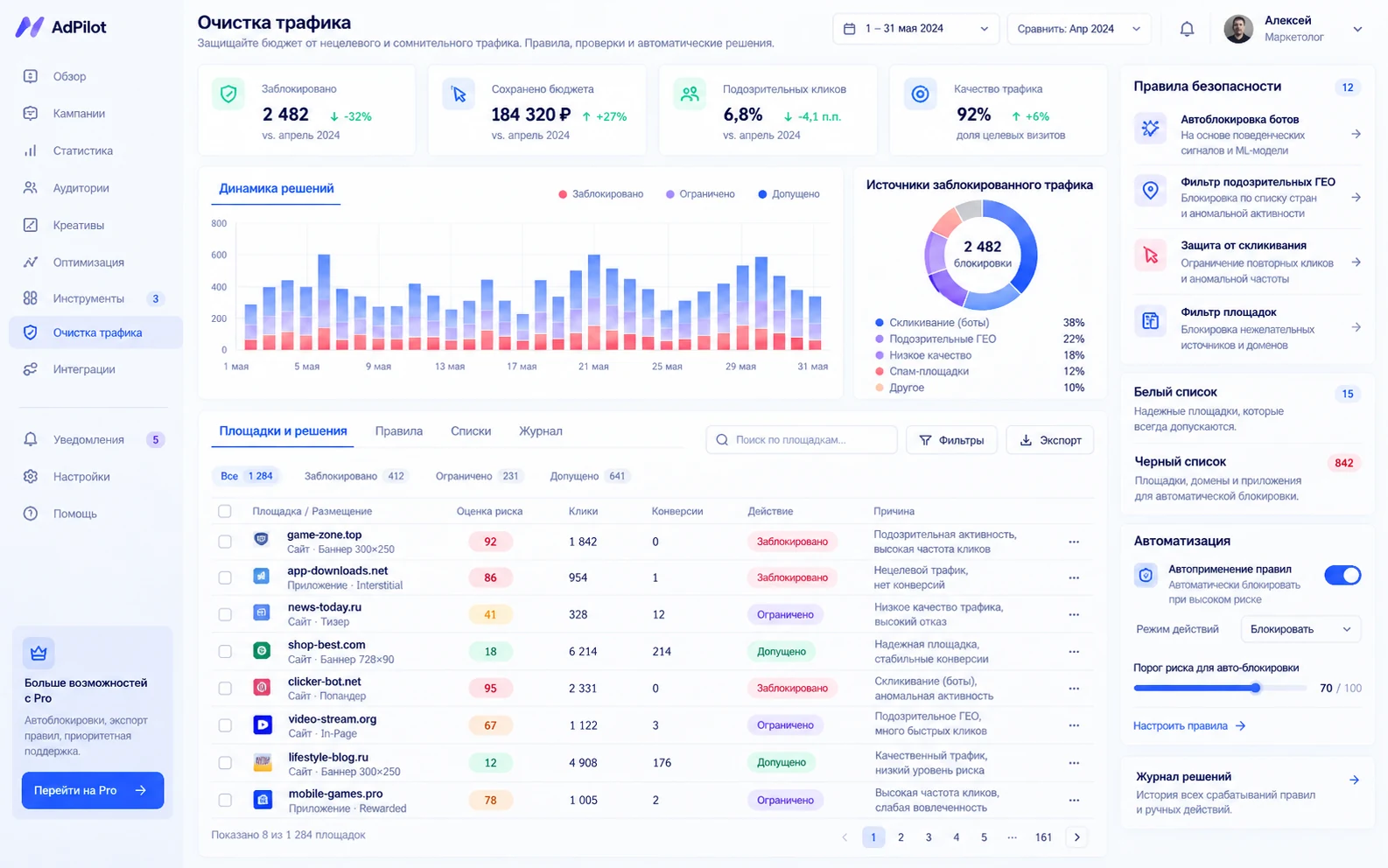Filter table by Заблокировано 412
Image resolution: width=1388 pixels, height=868 pixels.
[354, 476]
